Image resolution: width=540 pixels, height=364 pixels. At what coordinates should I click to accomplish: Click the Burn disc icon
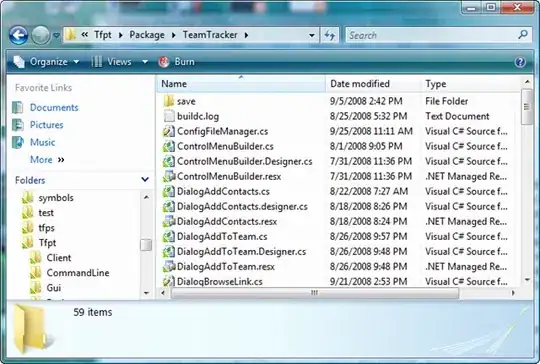pos(164,62)
